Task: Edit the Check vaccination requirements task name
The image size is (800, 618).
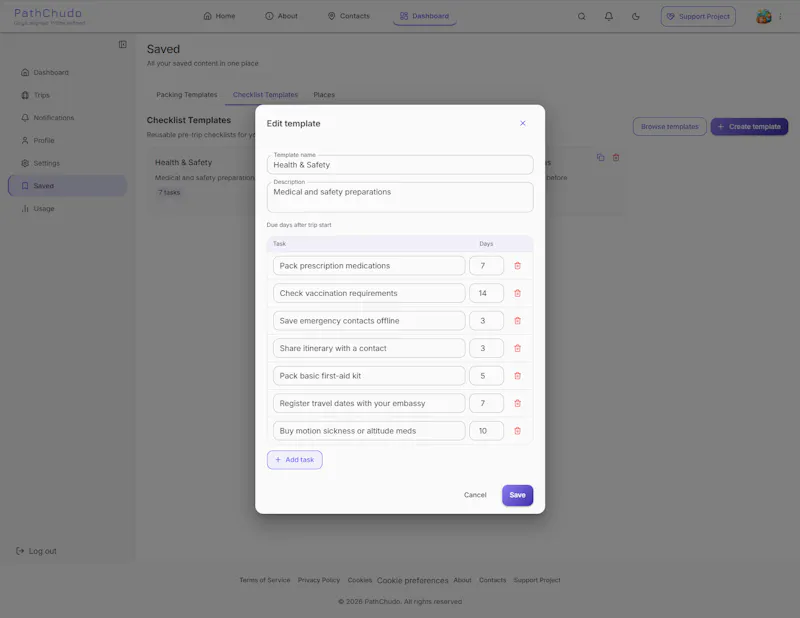Action: click(x=369, y=293)
